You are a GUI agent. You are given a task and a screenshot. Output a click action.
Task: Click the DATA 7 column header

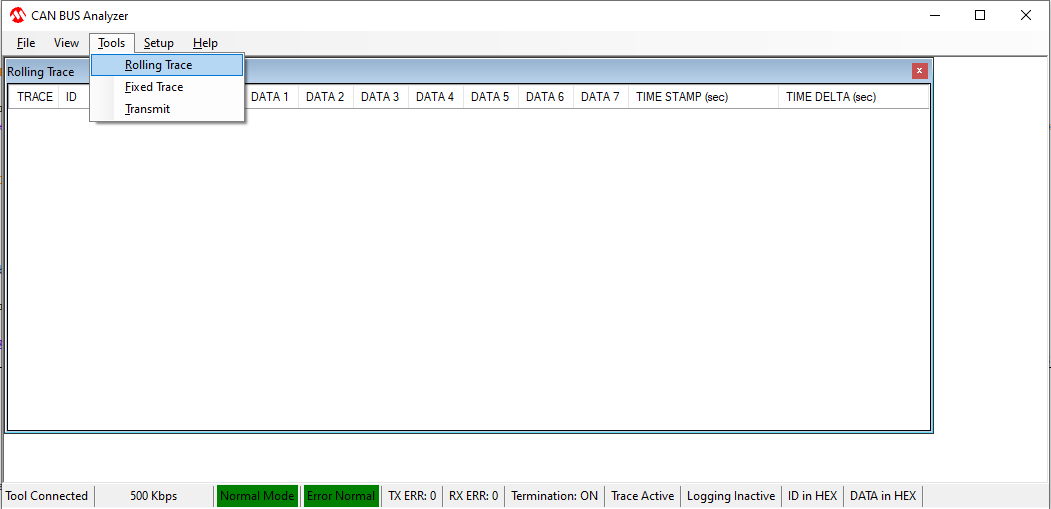[600, 97]
